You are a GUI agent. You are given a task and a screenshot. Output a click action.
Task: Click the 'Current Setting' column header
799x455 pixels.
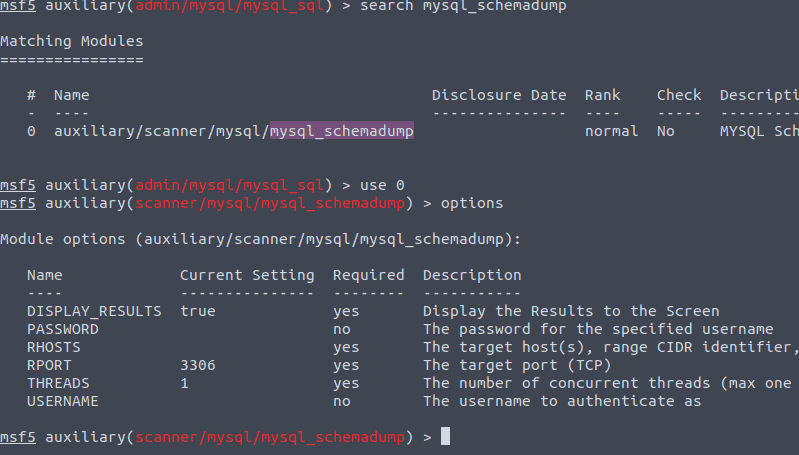pyautogui.click(x=247, y=275)
